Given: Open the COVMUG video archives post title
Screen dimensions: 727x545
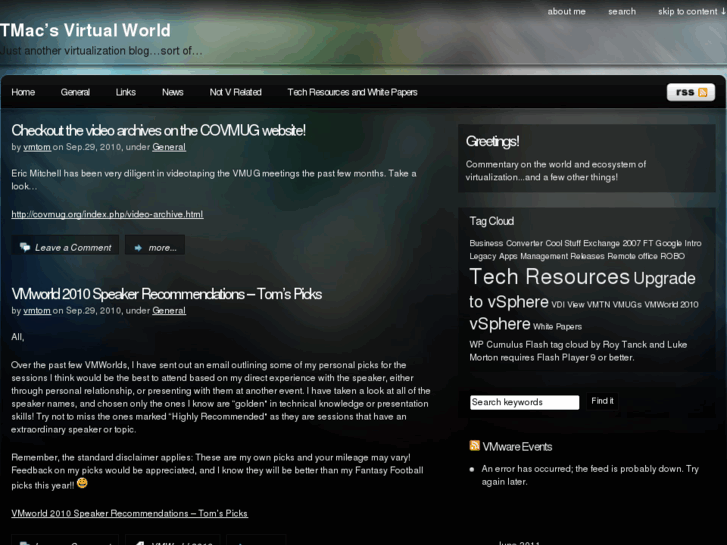Looking at the screenshot, I should click(x=159, y=130).
